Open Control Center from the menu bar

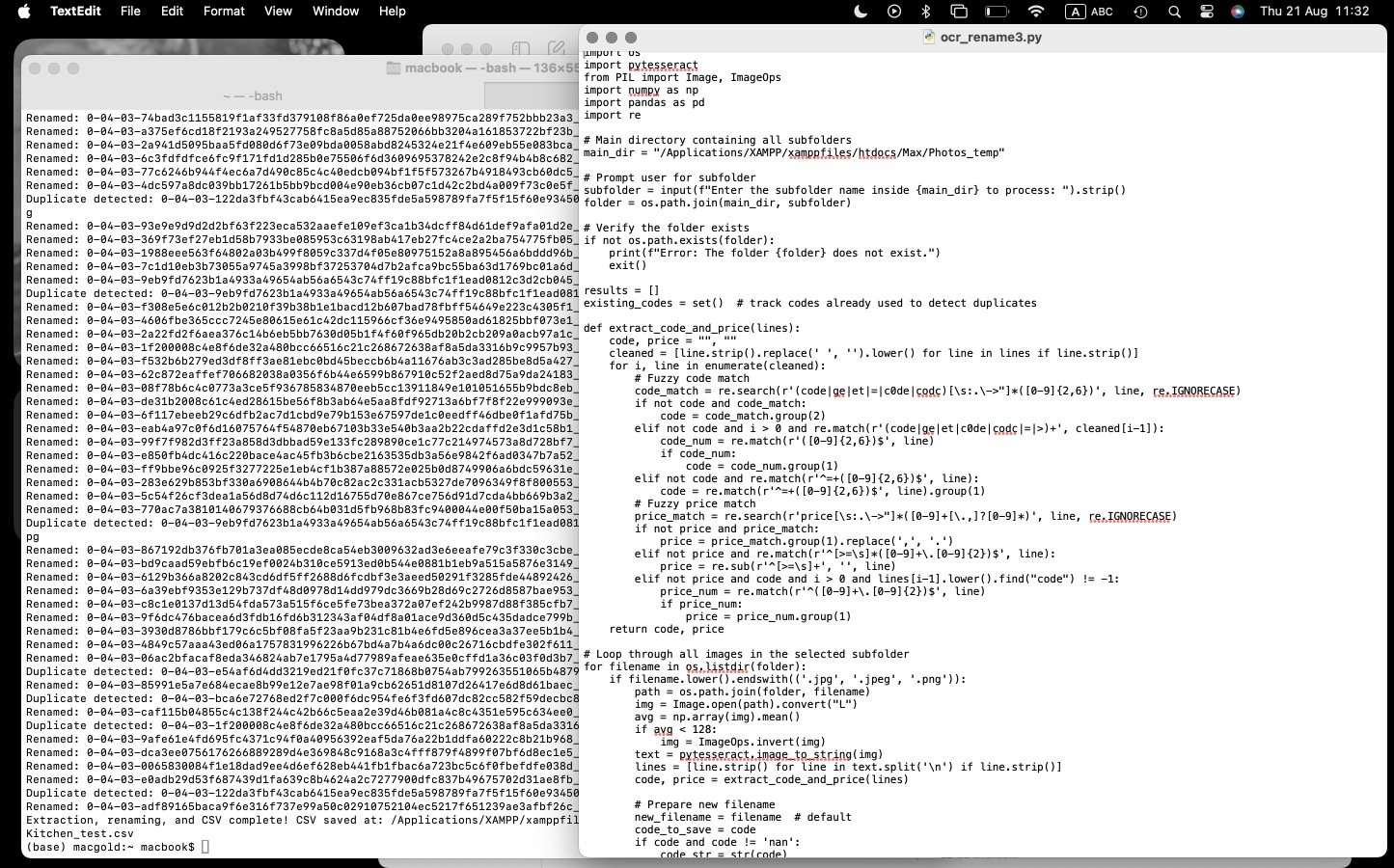[x=1208, y=12]
